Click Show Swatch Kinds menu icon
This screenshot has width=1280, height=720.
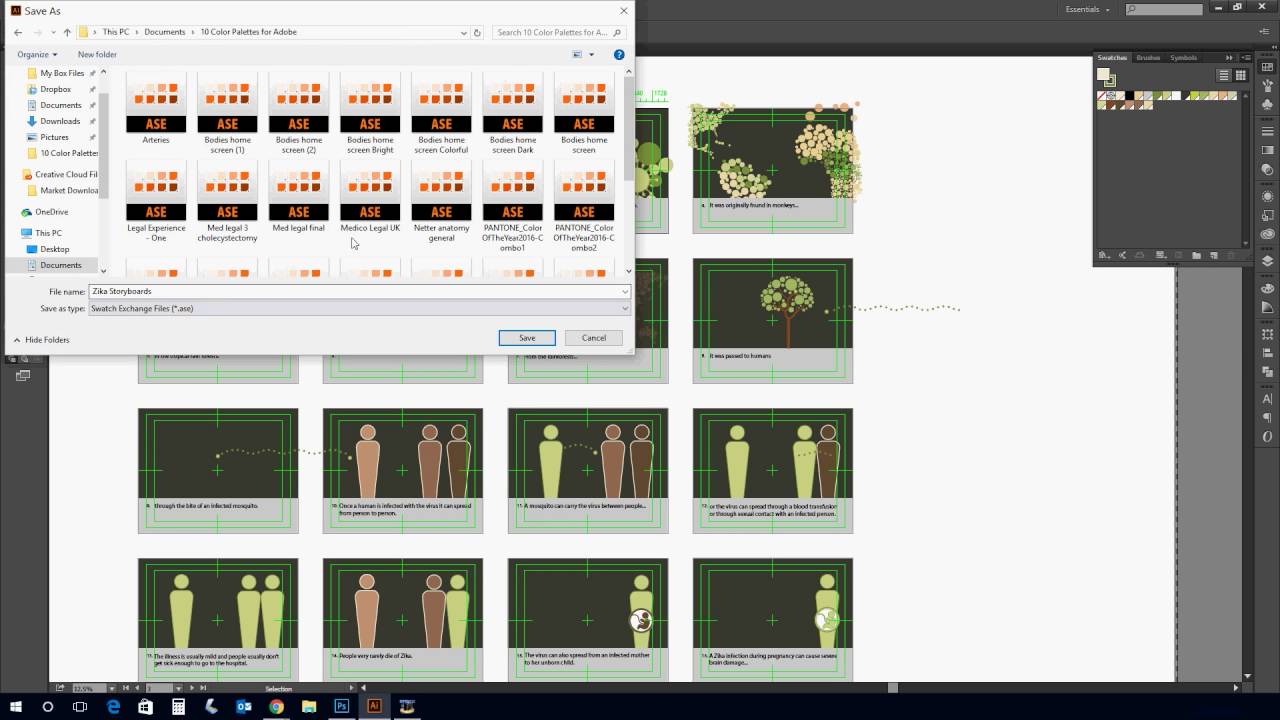[1161, 255]
